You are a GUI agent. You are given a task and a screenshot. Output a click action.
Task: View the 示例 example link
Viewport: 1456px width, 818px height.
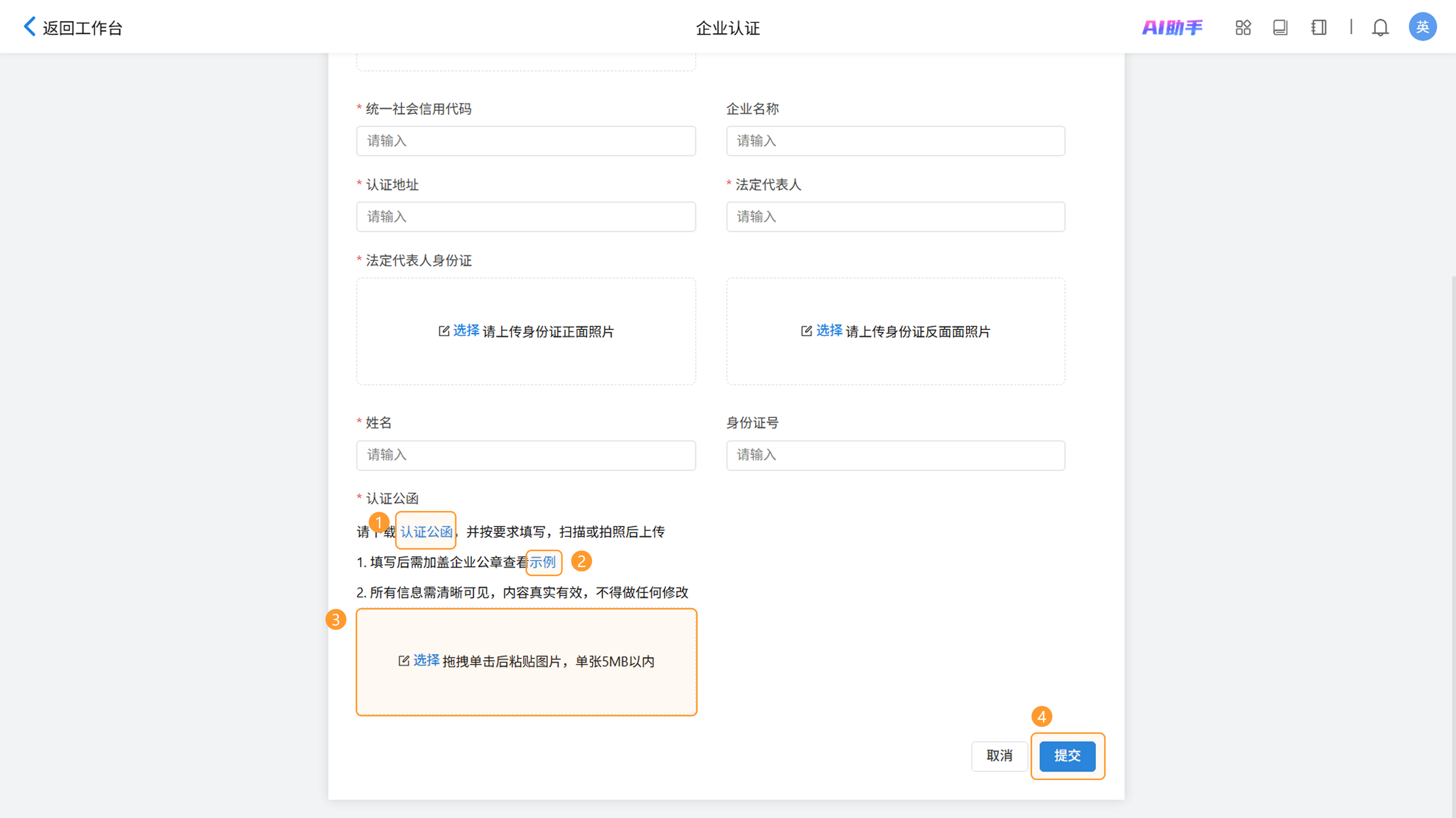[x=543, y=562]
